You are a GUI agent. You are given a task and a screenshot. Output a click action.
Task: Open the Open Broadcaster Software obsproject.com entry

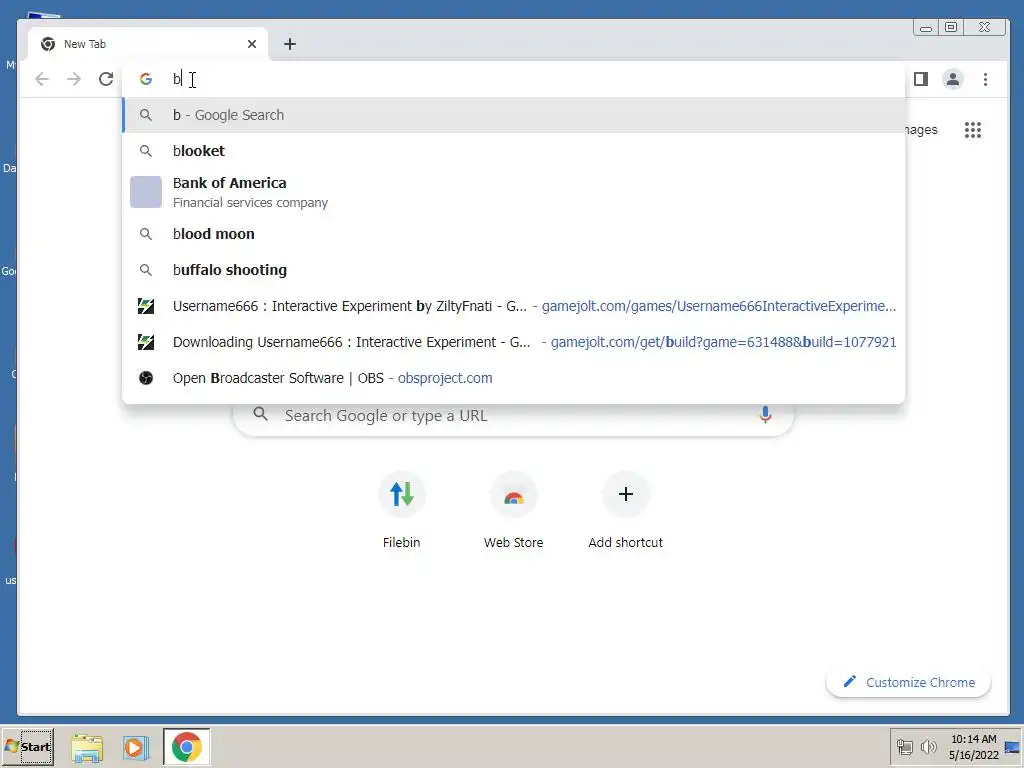[x=514, y=377]
